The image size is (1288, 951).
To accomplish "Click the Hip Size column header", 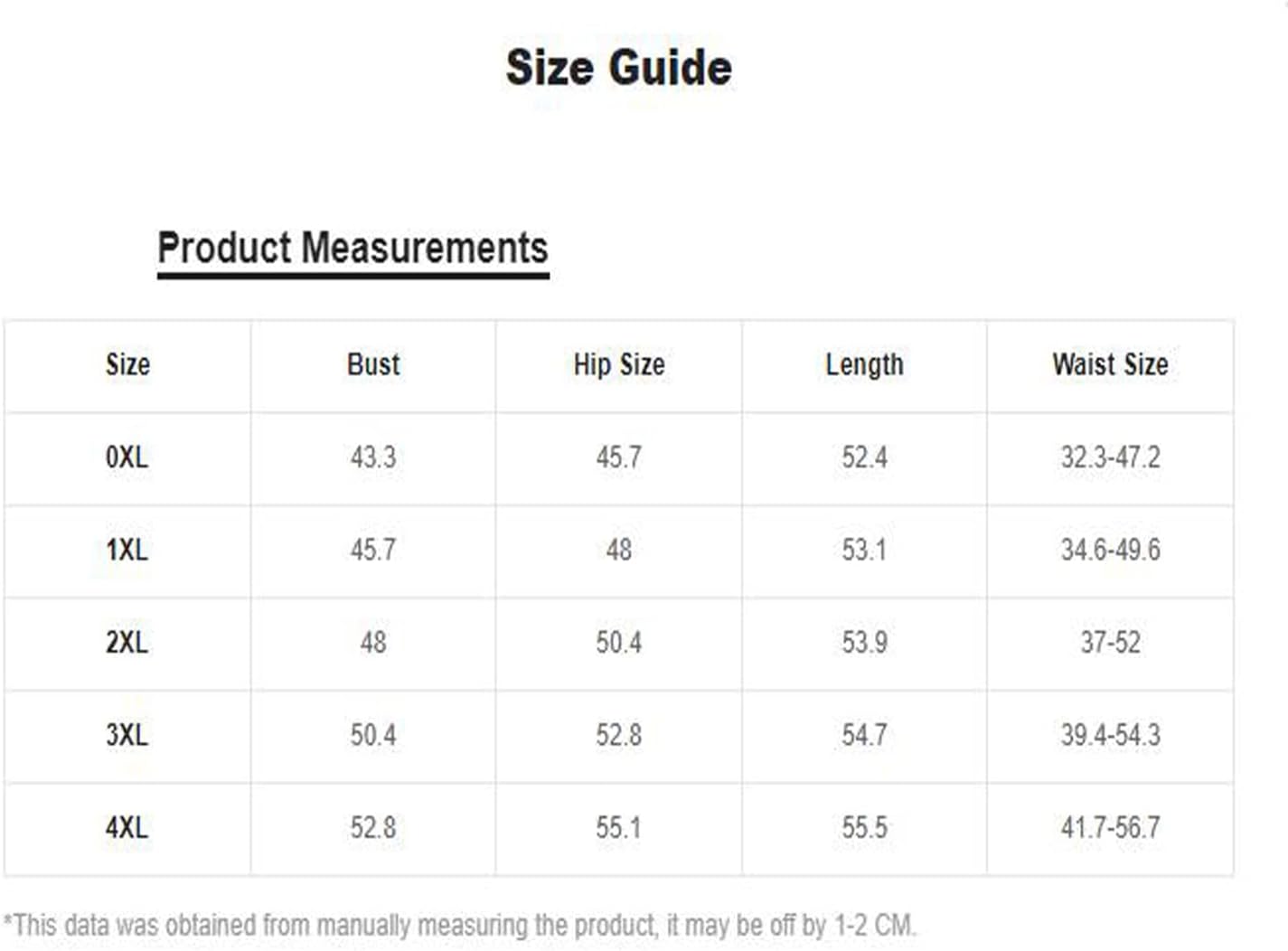I will (619, 364).
